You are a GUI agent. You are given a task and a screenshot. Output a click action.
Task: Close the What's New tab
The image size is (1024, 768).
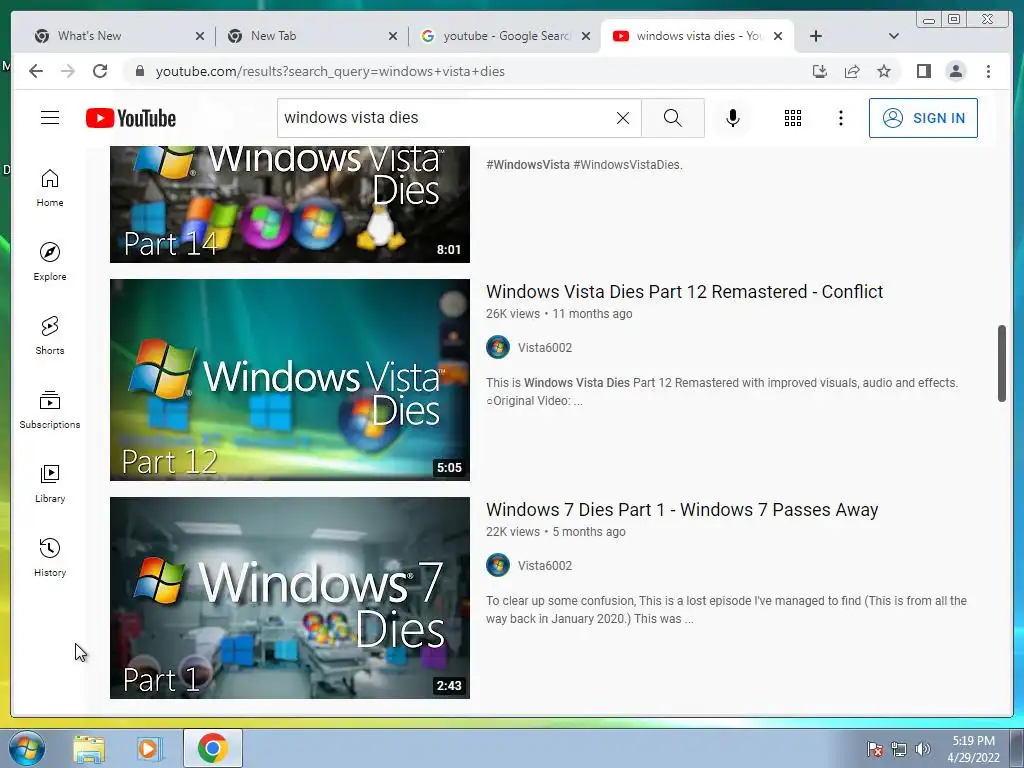200,36
